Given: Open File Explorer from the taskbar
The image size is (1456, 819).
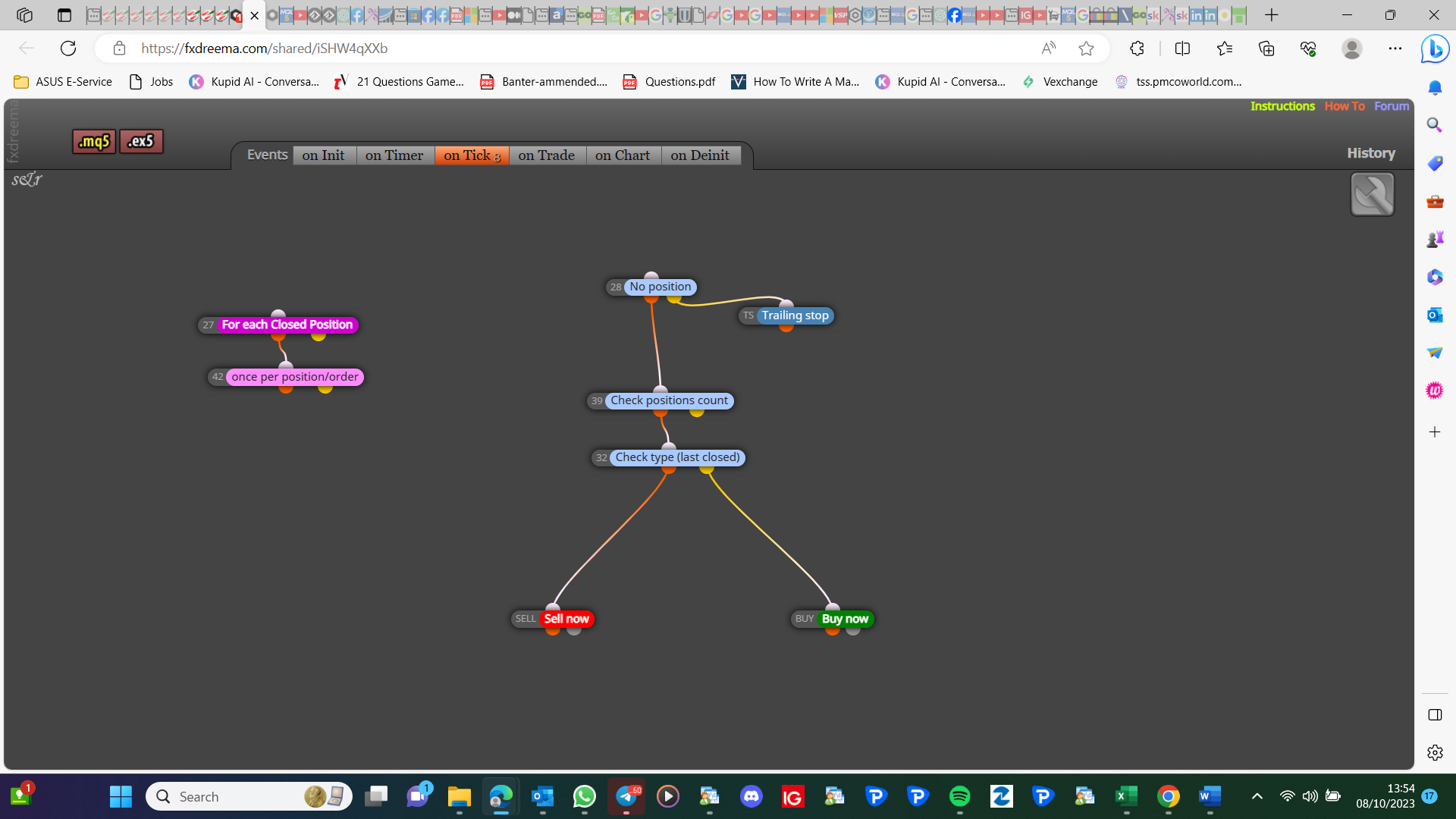Looking at the screenshot, I should pyautogui.click(x=460, y=796).
